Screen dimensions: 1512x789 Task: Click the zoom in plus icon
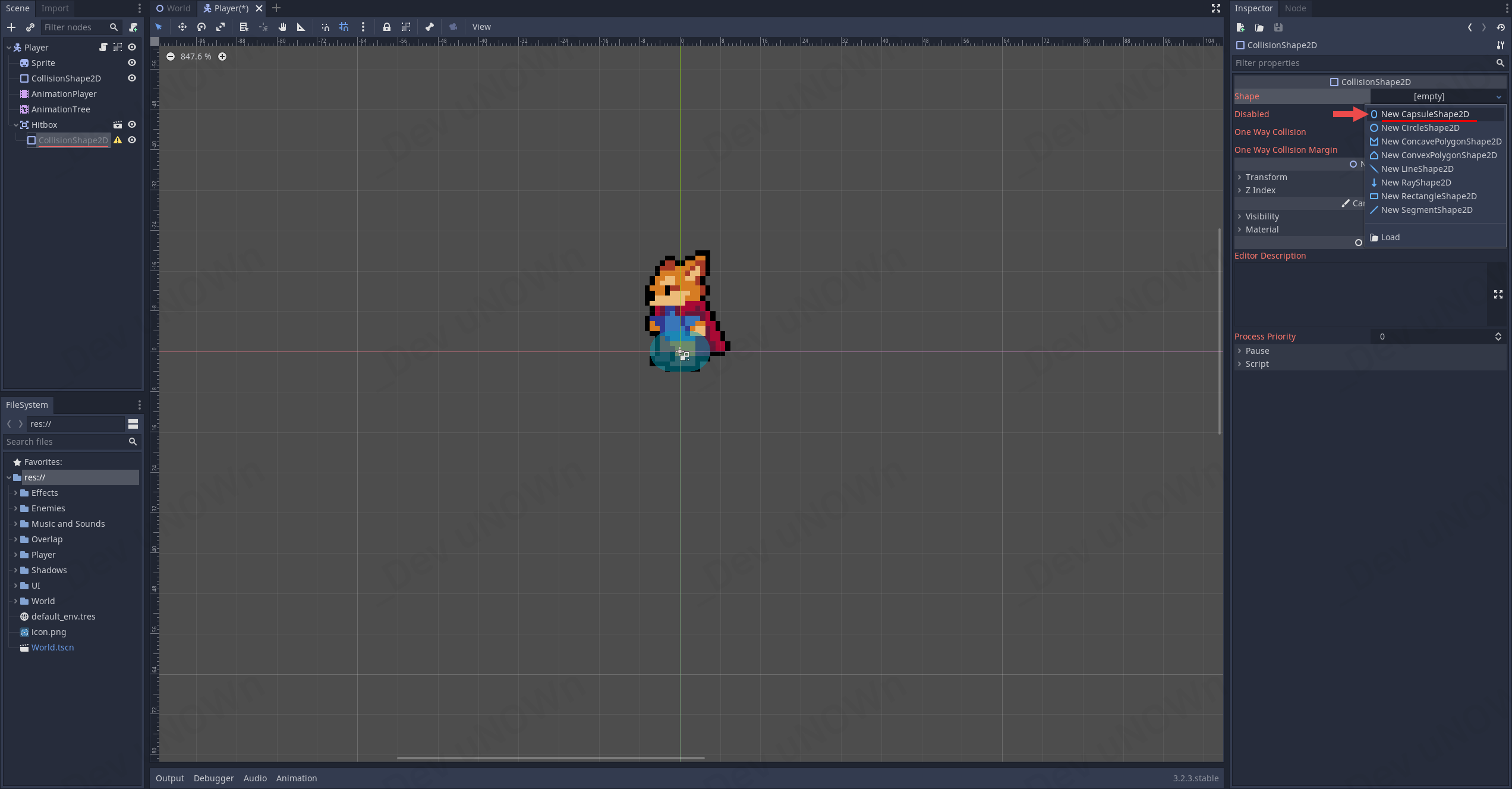tap(222, 56)
